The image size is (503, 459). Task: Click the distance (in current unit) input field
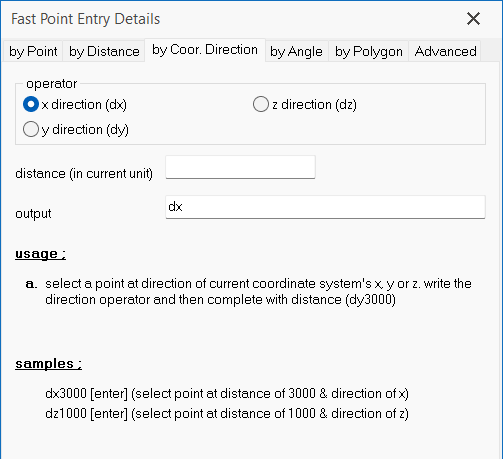[240, 167]
